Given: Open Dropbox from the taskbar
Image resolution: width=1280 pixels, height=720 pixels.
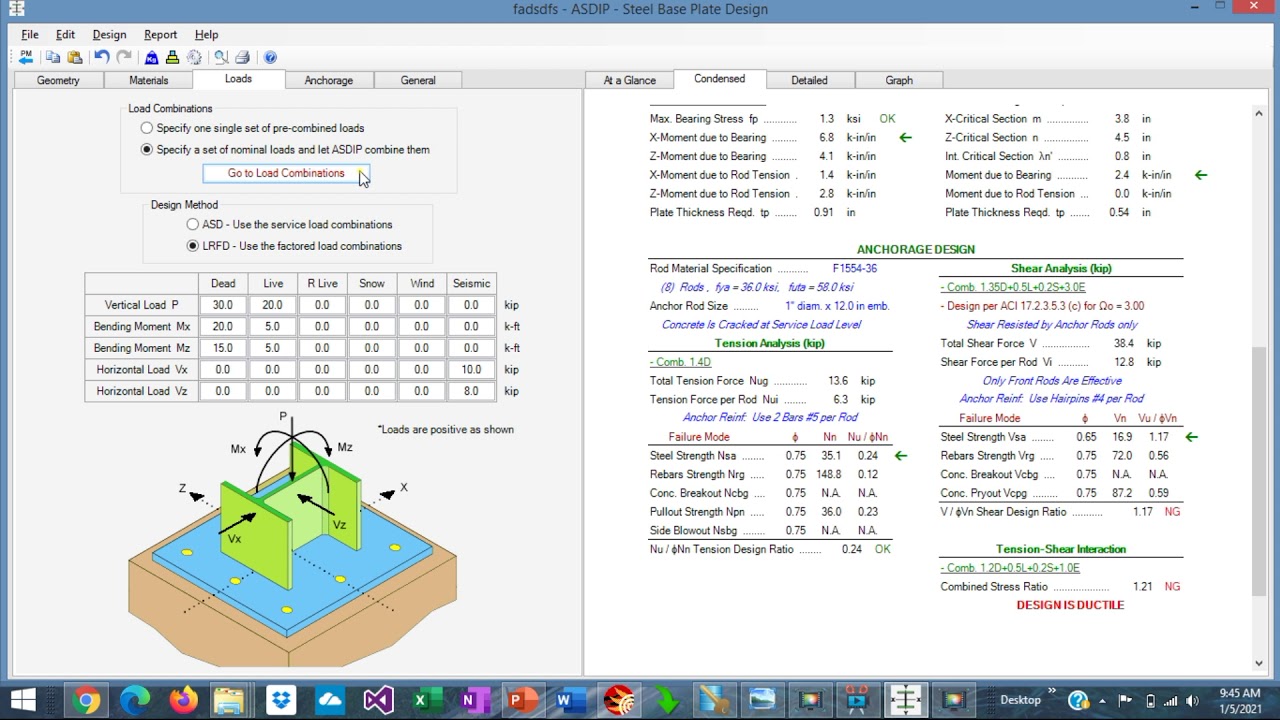Looking at the screenshot, I should pos(281,700).
